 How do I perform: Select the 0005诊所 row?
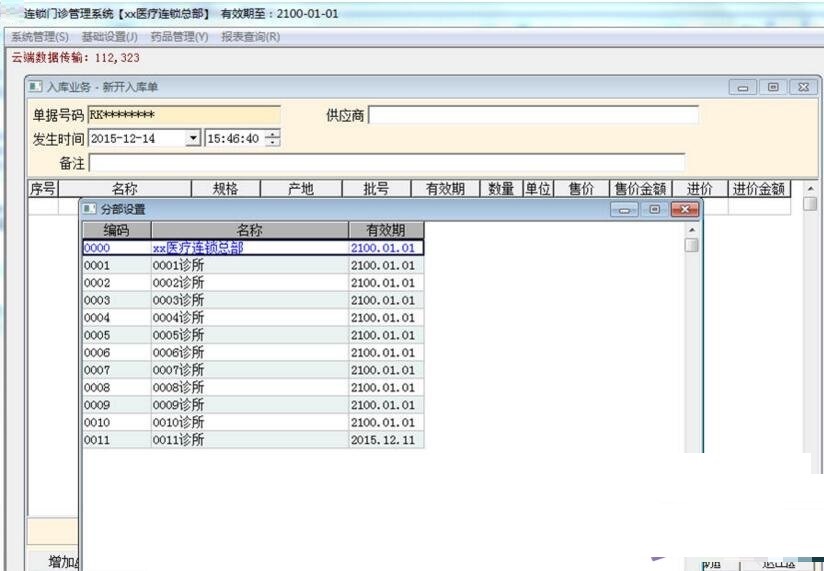[253, 335]
